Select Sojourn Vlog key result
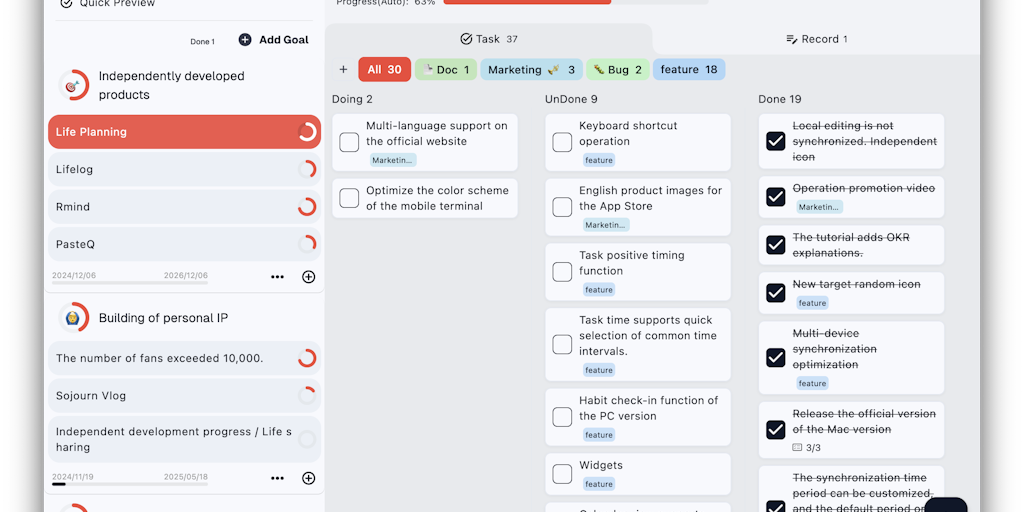The width and height of the screenshot is (1024, 512). 185,396
